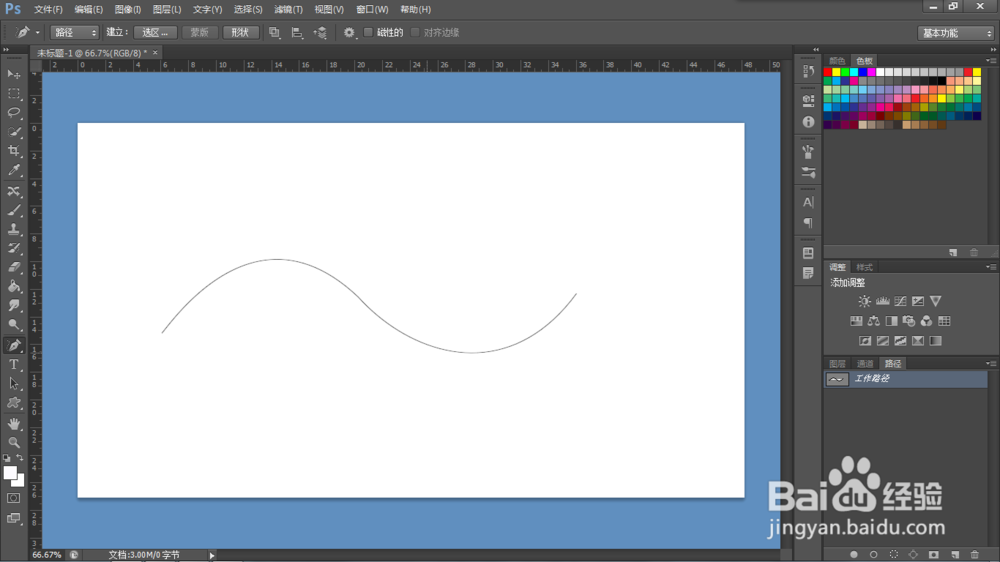Image resolution: width=1000 pixels, height=562 pixels.
Task: Open the 图像(I) menu
Action: pyautogui.click(x=128, y=10)
